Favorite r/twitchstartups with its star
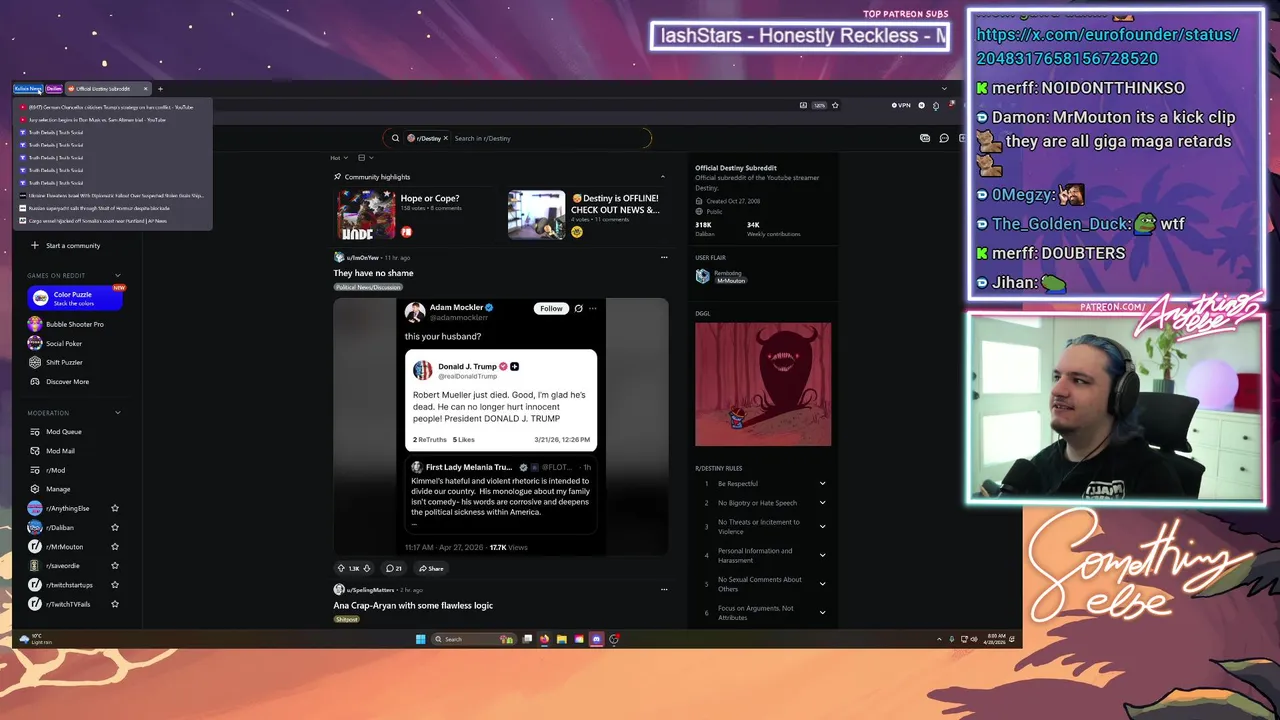1280x720 pixels. [115, 584]
